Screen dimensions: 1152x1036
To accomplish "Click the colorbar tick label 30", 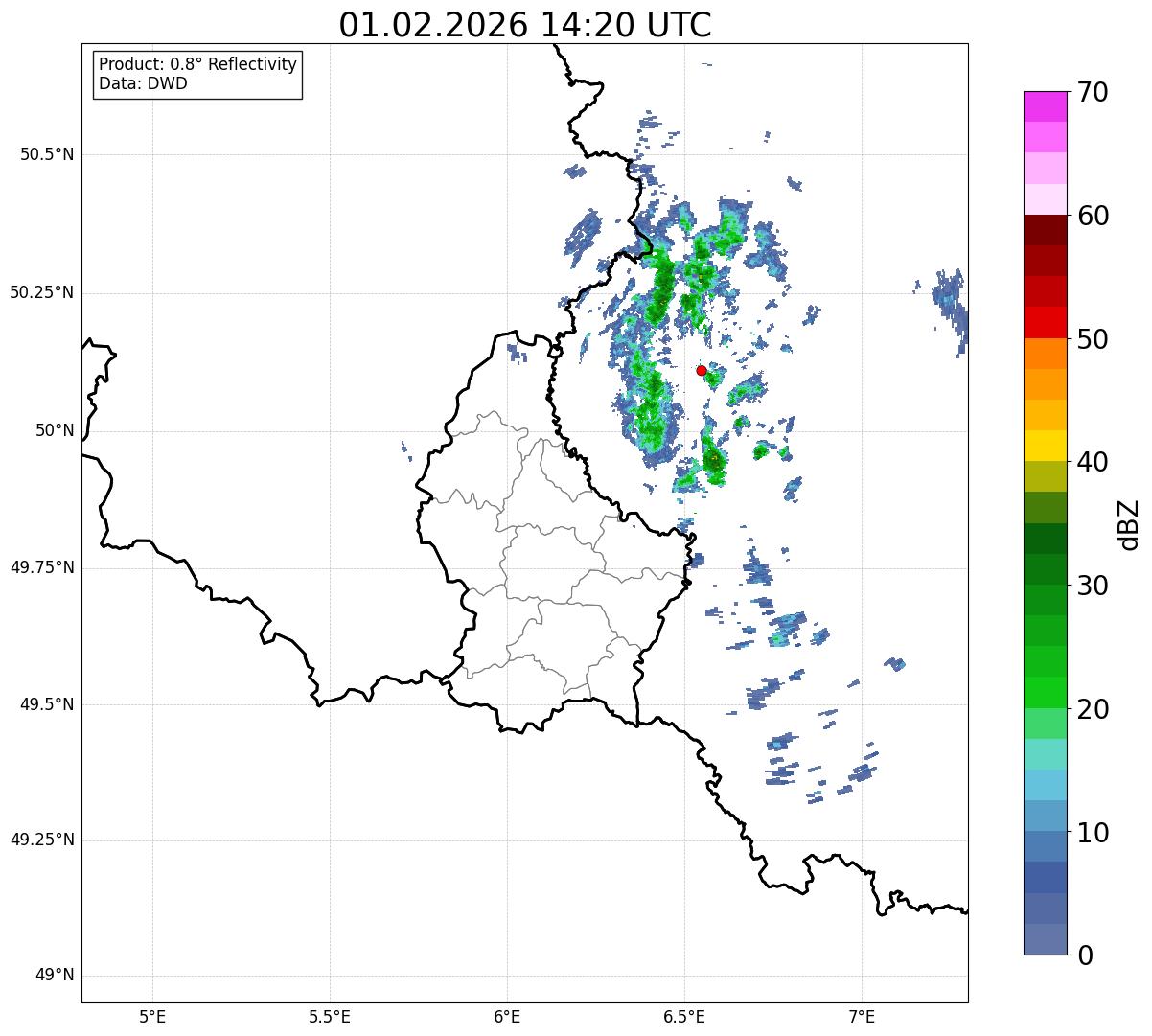I will pyautogui.click(x=1093, y=586).
